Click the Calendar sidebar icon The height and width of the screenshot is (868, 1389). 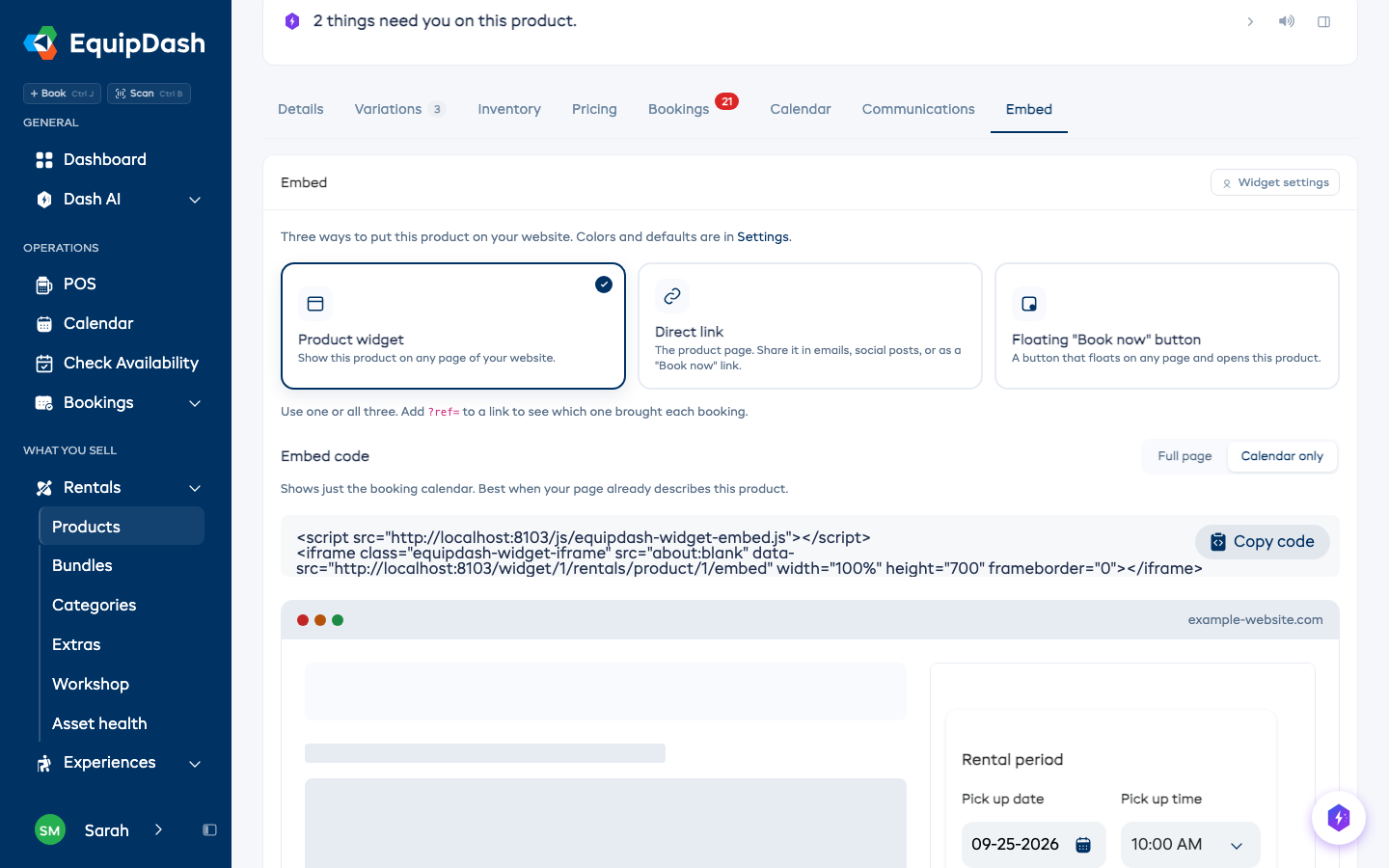[x=44, y=324]
